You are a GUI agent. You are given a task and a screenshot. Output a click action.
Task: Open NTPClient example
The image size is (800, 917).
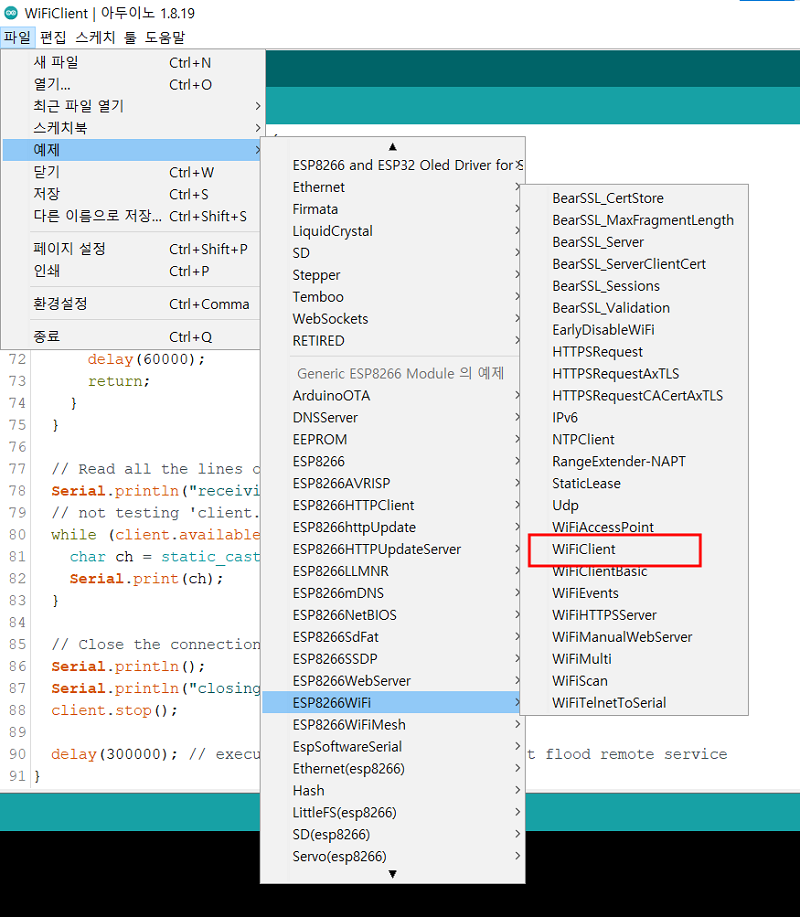coord(634,440)
